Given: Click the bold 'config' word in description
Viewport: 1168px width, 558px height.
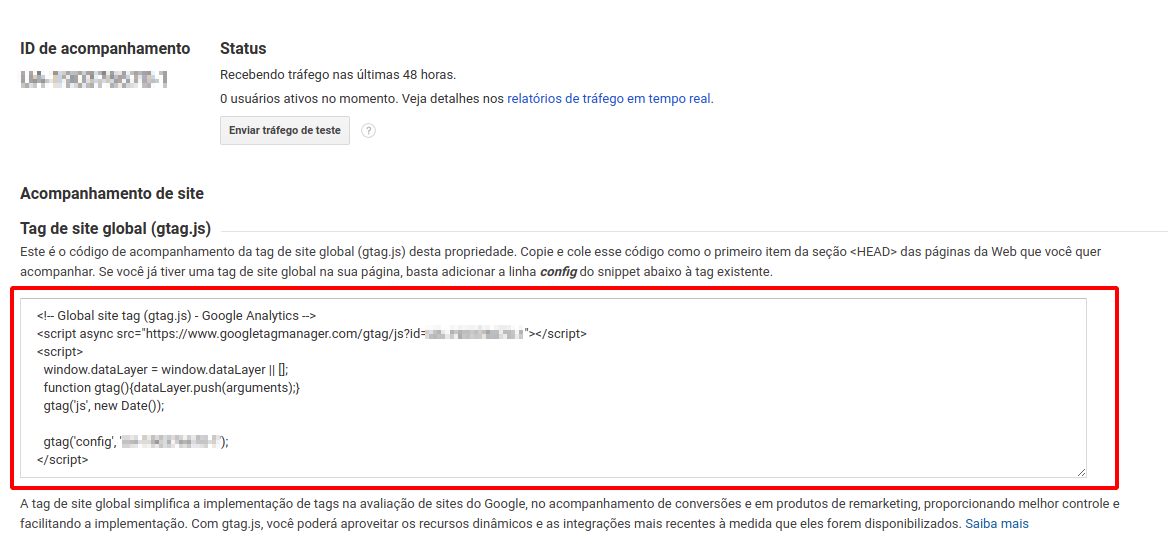Looking at the screenshot, I should pyautogui.click(x=559, y=272).
